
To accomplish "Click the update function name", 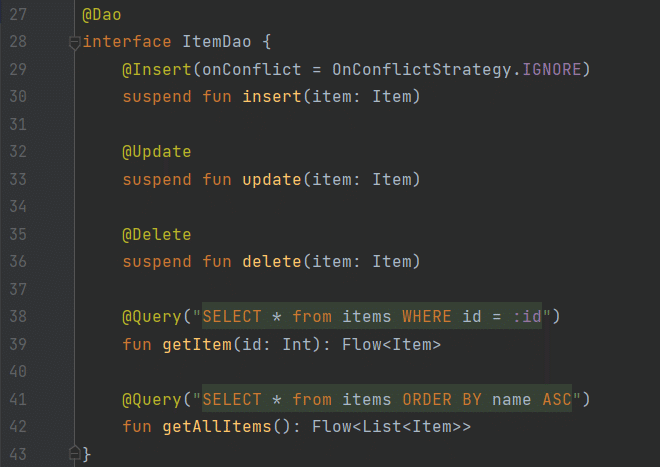I will [x=271, y=180].
